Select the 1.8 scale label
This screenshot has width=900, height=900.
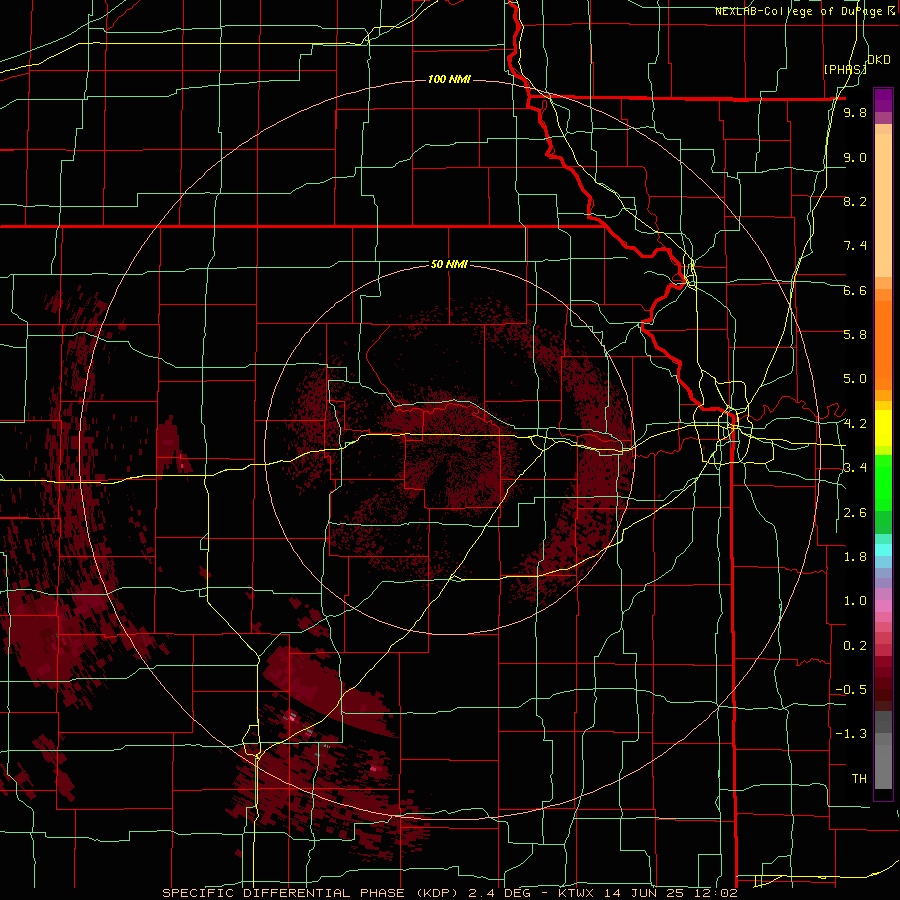pyautogui.click(x=855, y=557)
